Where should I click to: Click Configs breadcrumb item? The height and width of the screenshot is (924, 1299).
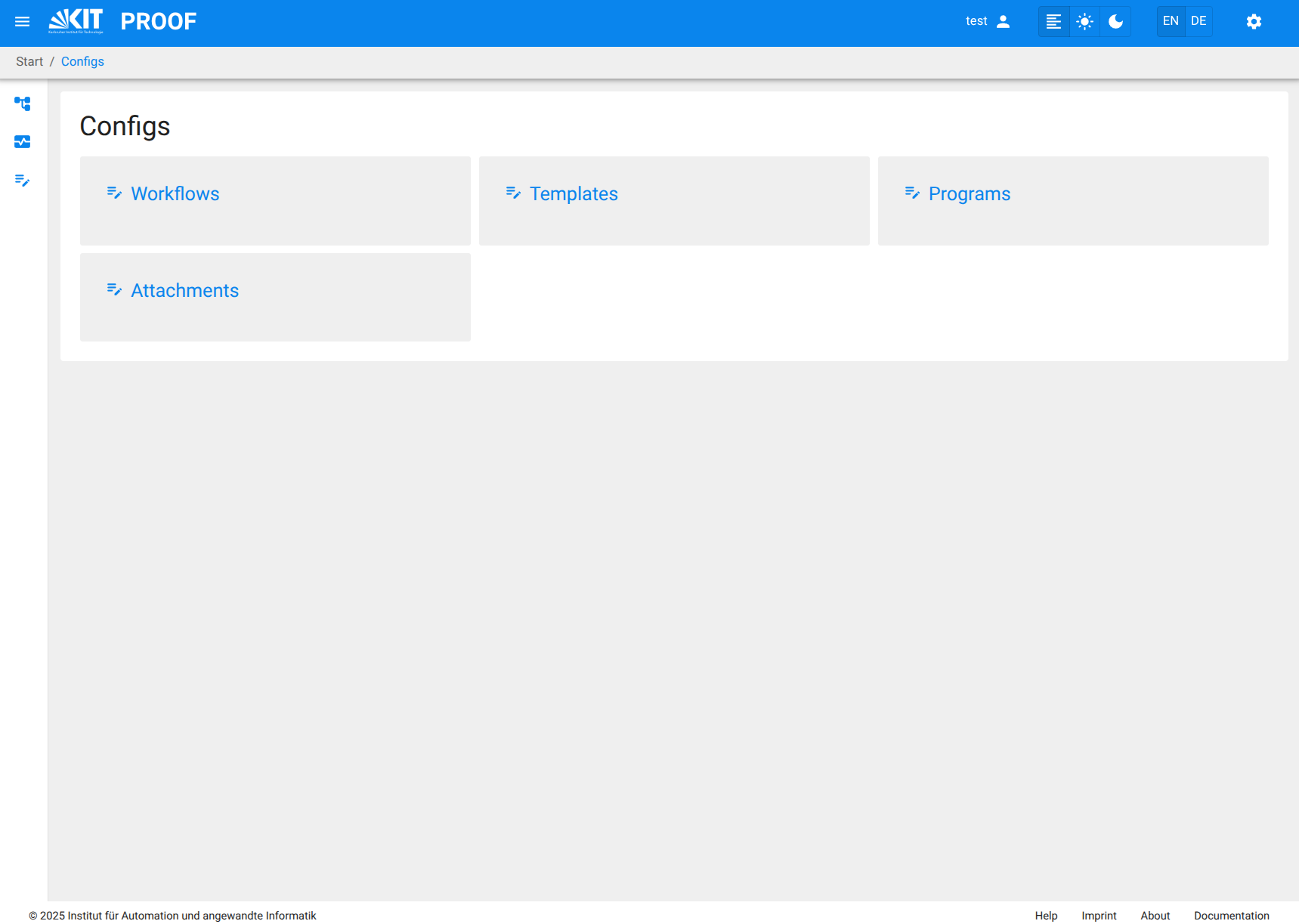coord(82,62)
